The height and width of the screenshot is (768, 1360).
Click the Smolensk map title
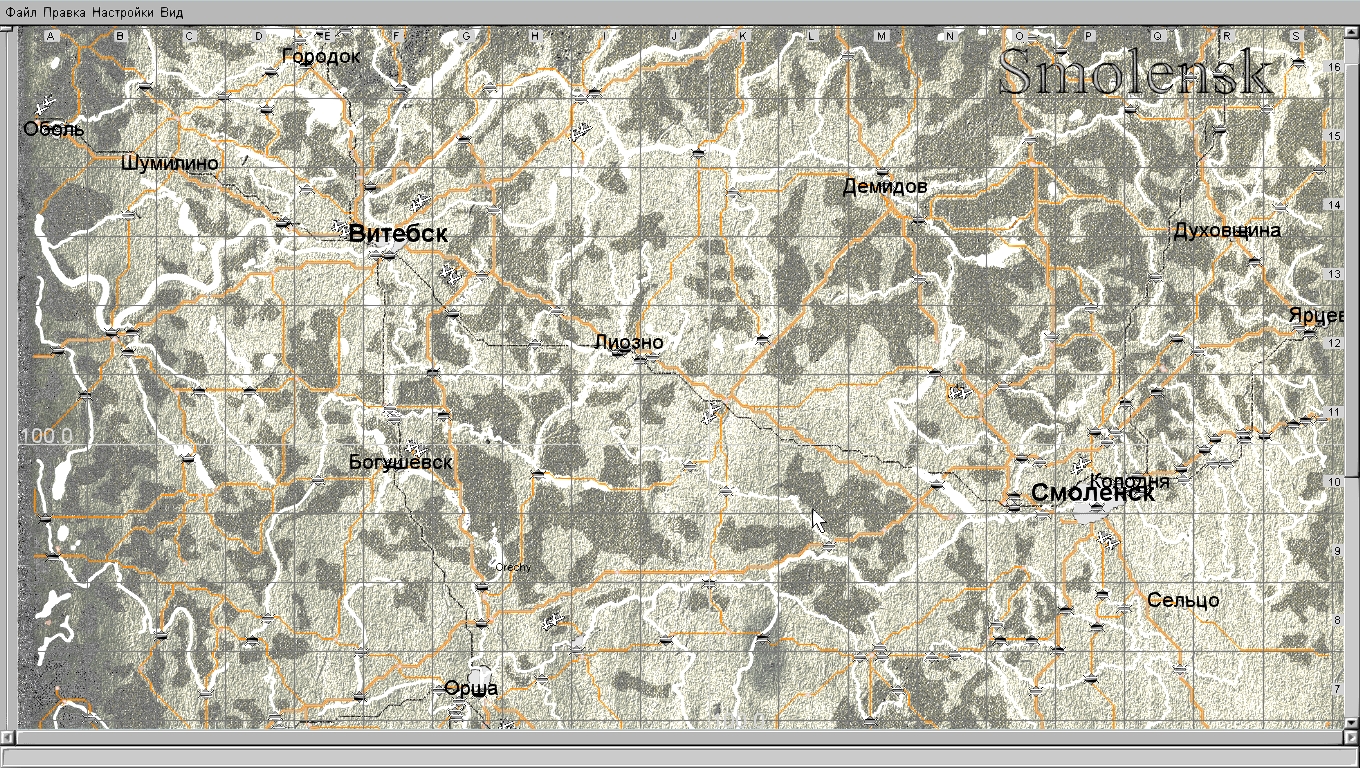coord(1136,72)
